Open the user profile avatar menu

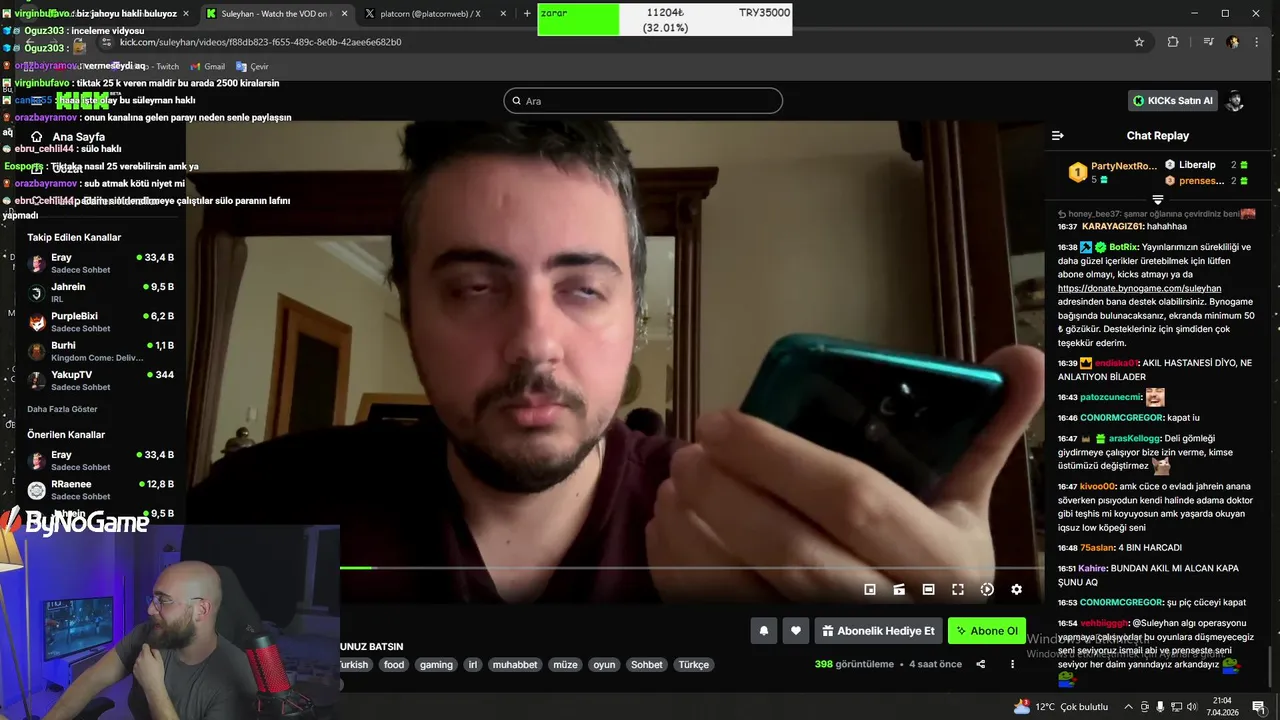coord(1235,101)
